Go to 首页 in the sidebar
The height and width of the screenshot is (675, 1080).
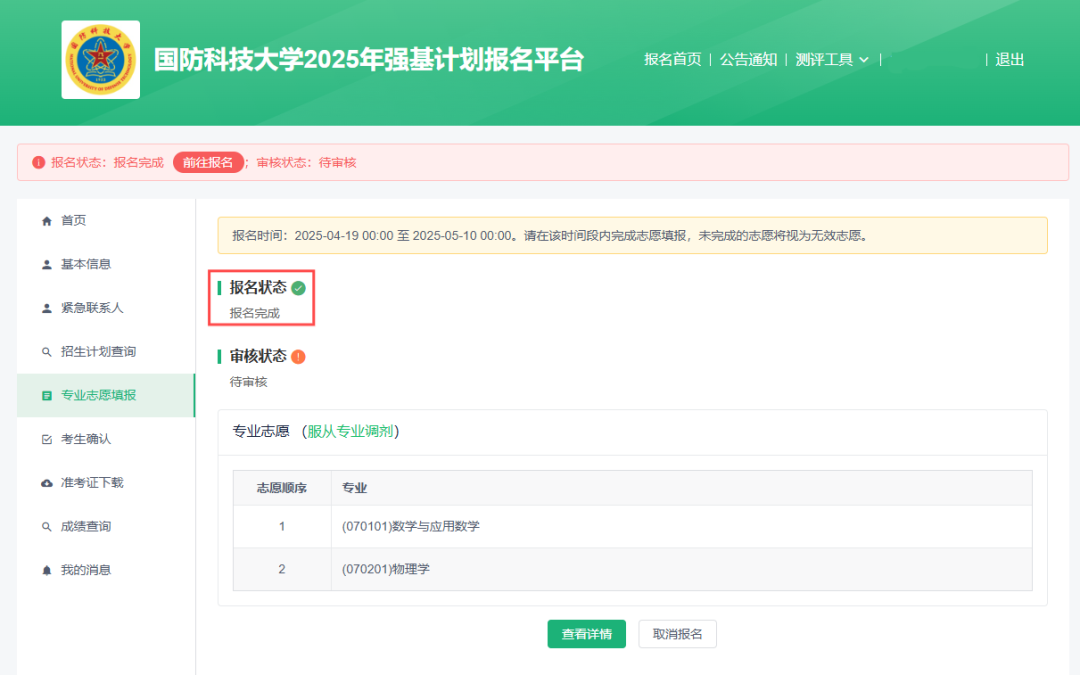point(106,220)
